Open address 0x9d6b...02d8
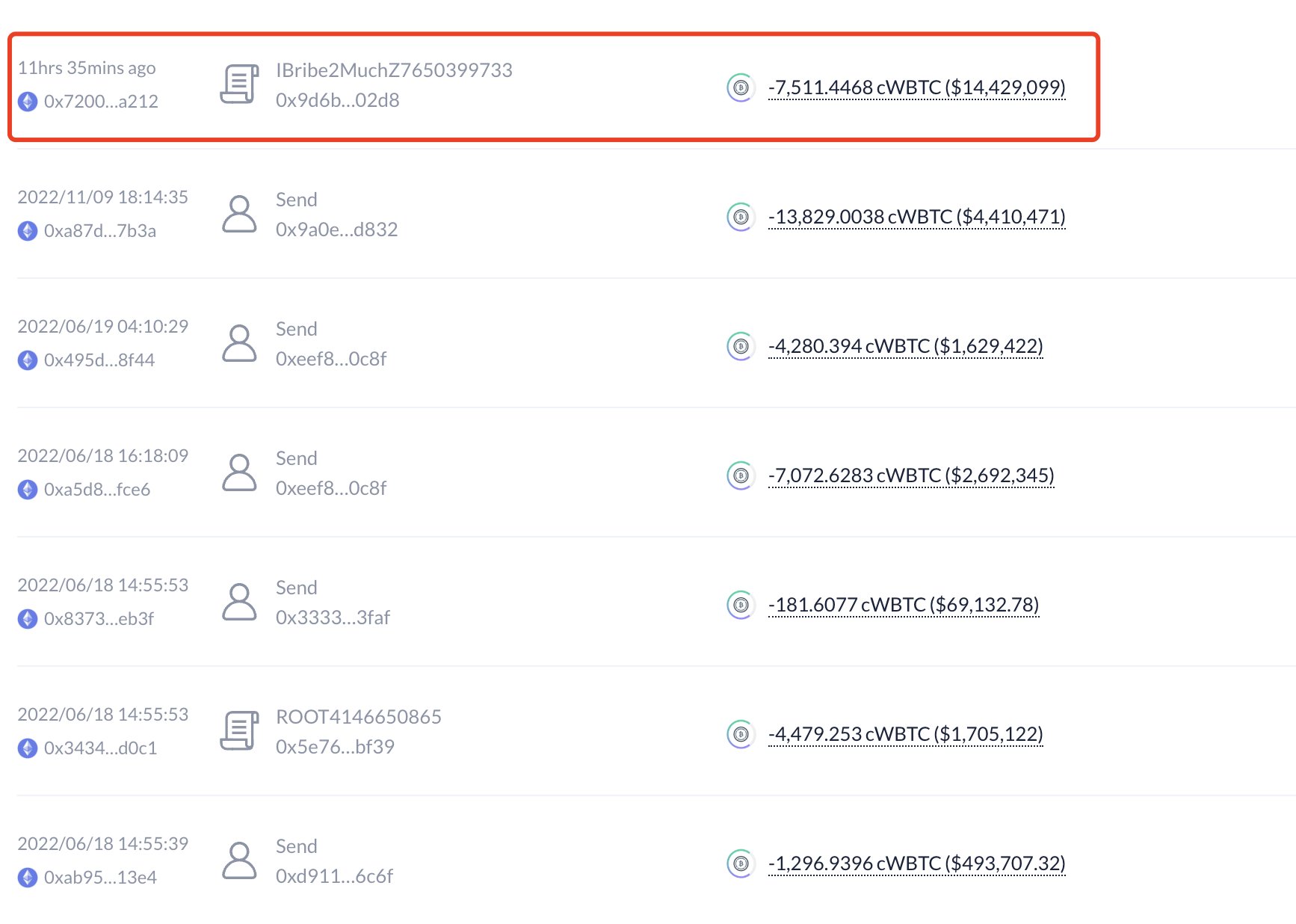Image resolution: width=1296 pixels, height=924 pixels. pos(337,100)
